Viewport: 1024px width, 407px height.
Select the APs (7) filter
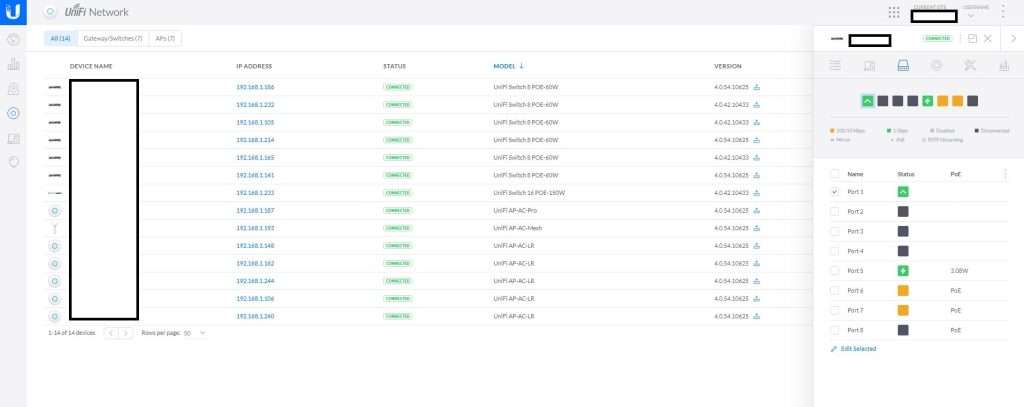pos(165,39)
